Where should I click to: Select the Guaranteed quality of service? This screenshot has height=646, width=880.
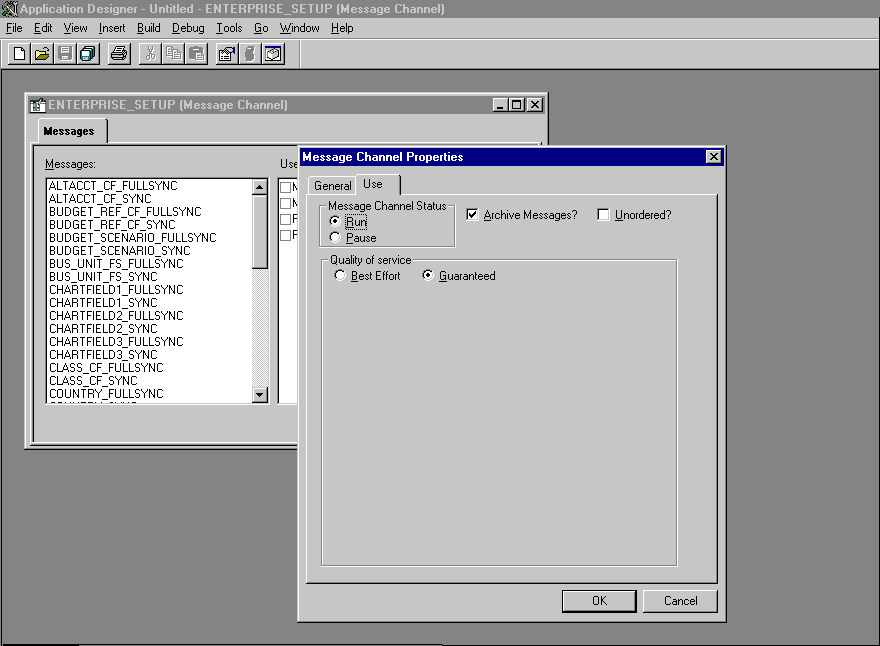pos(429,275)
